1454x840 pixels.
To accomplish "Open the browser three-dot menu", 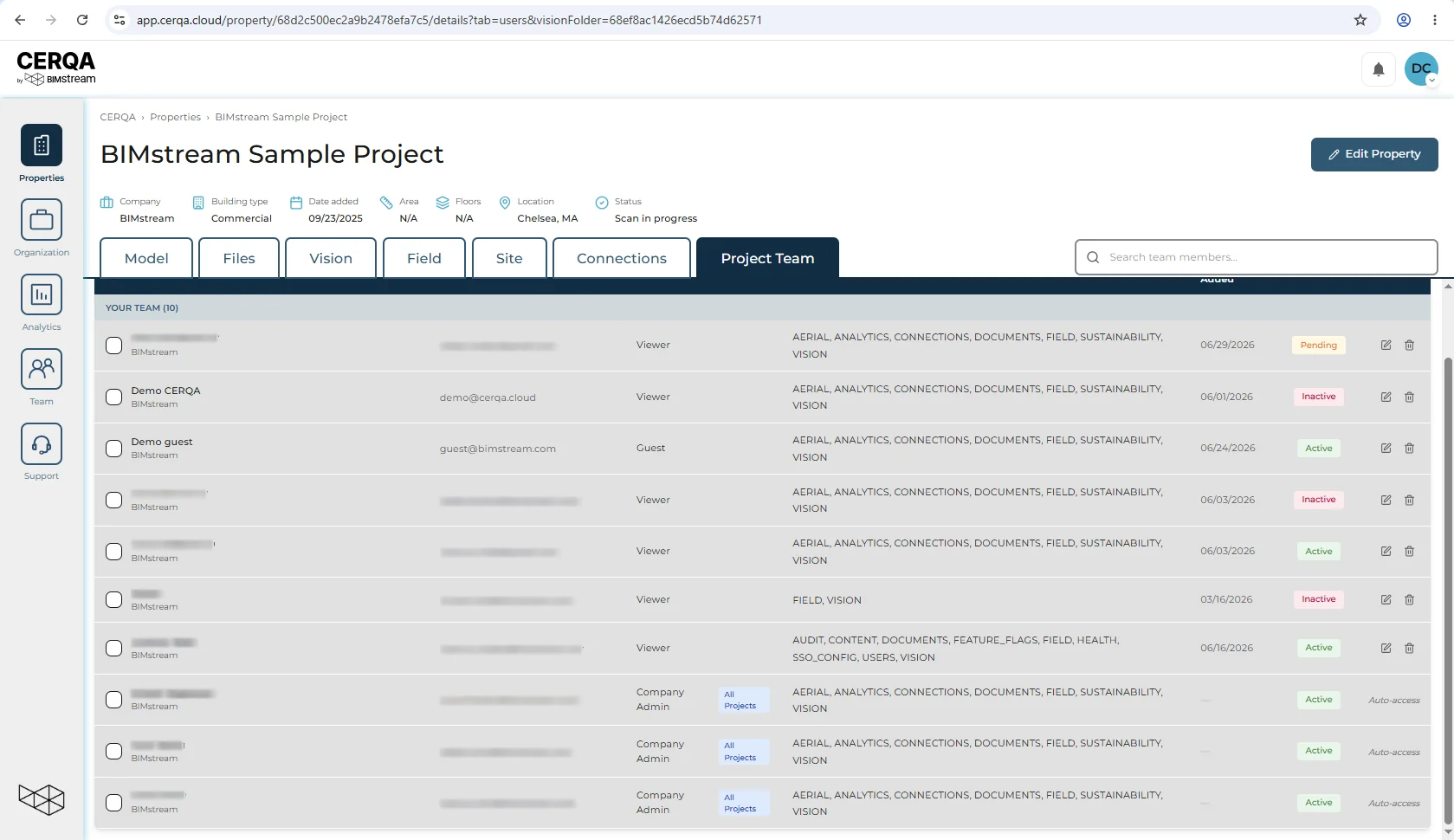I will (x=1434, y=20).
